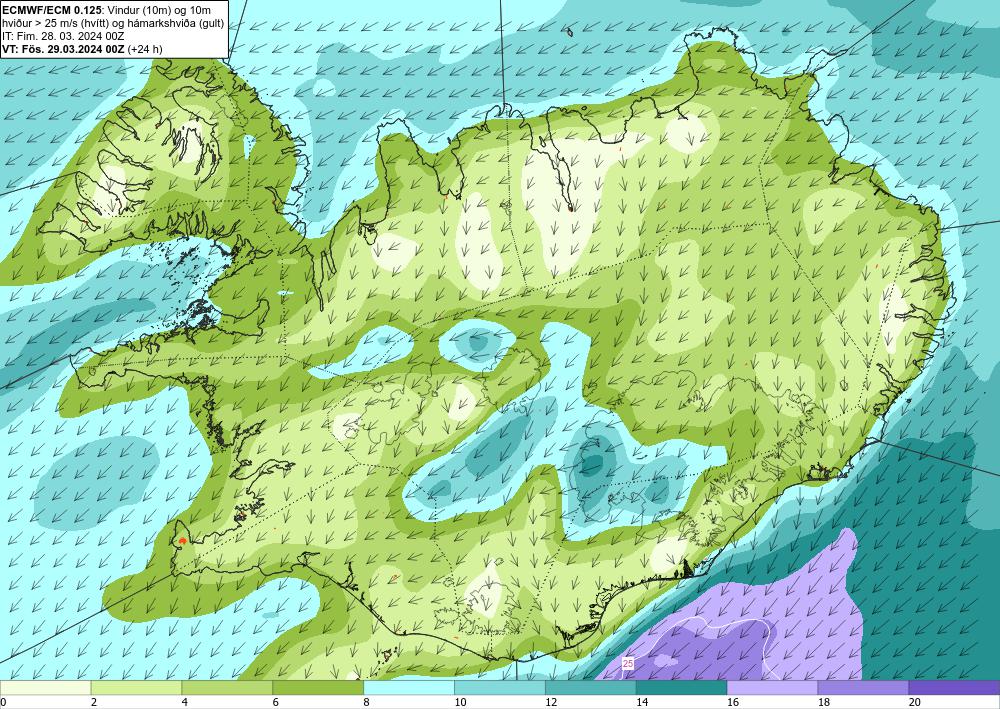Click the light green 2–4 m/s legend swatch

pyautogui.click(x=136, y=688)
